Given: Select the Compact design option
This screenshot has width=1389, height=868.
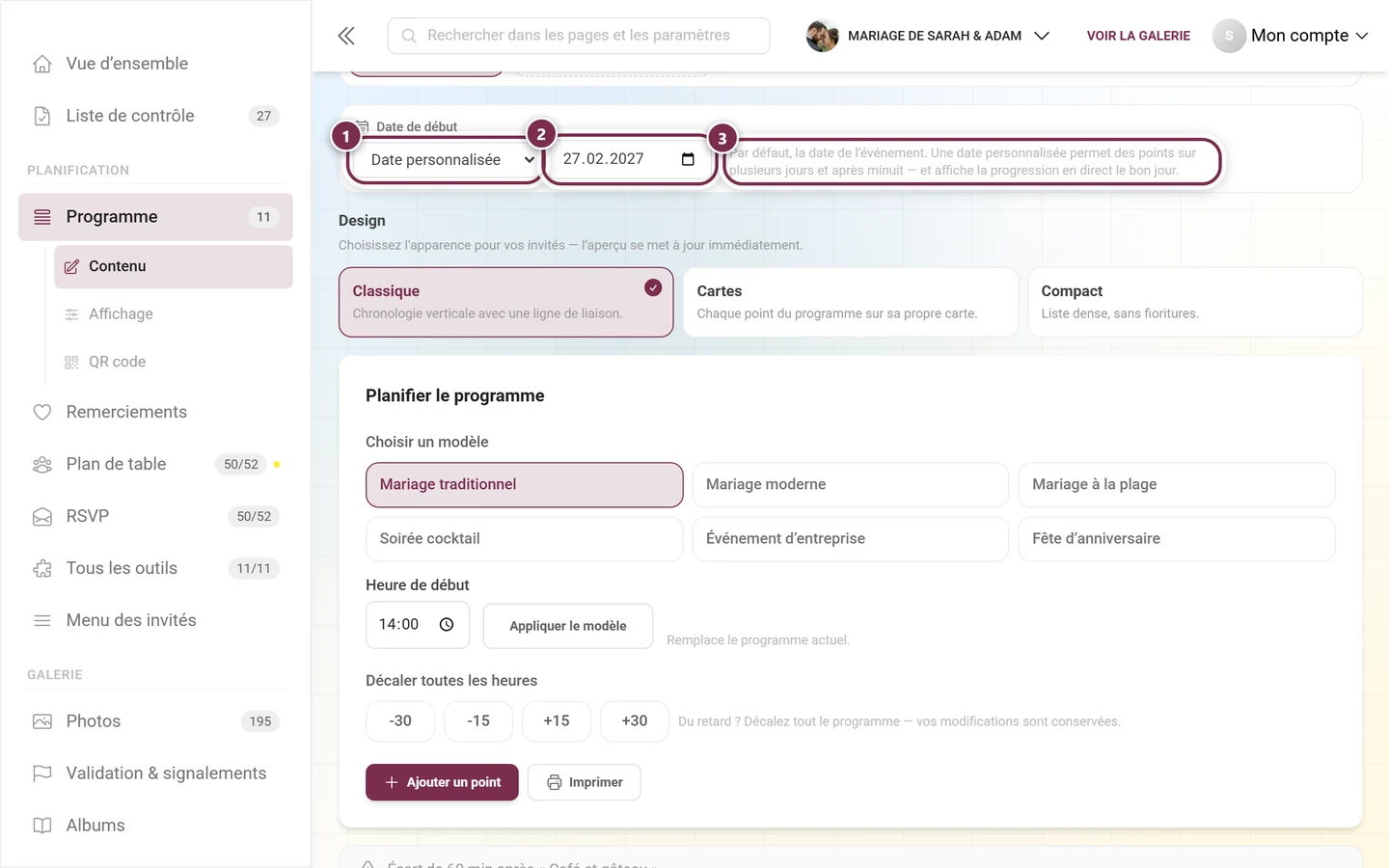Looking at the screenshot, I should [x=1195, y=302].
